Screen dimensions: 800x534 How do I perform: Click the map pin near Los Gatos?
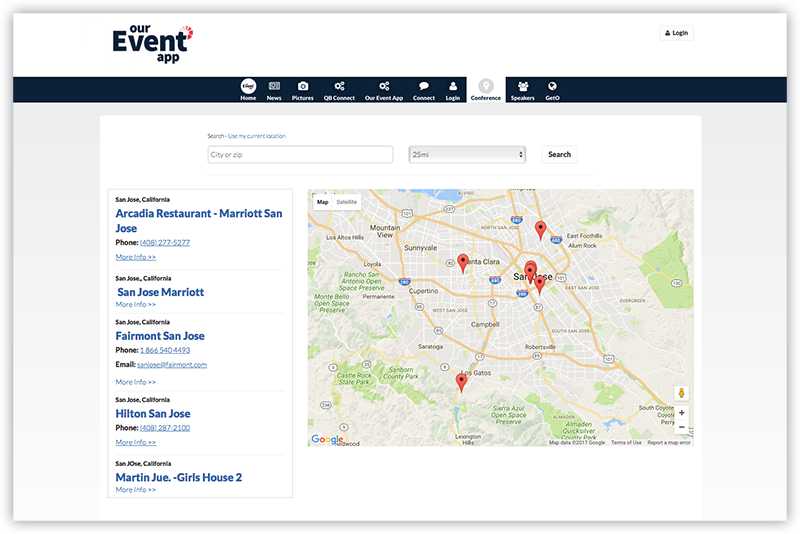pos(461,383)
